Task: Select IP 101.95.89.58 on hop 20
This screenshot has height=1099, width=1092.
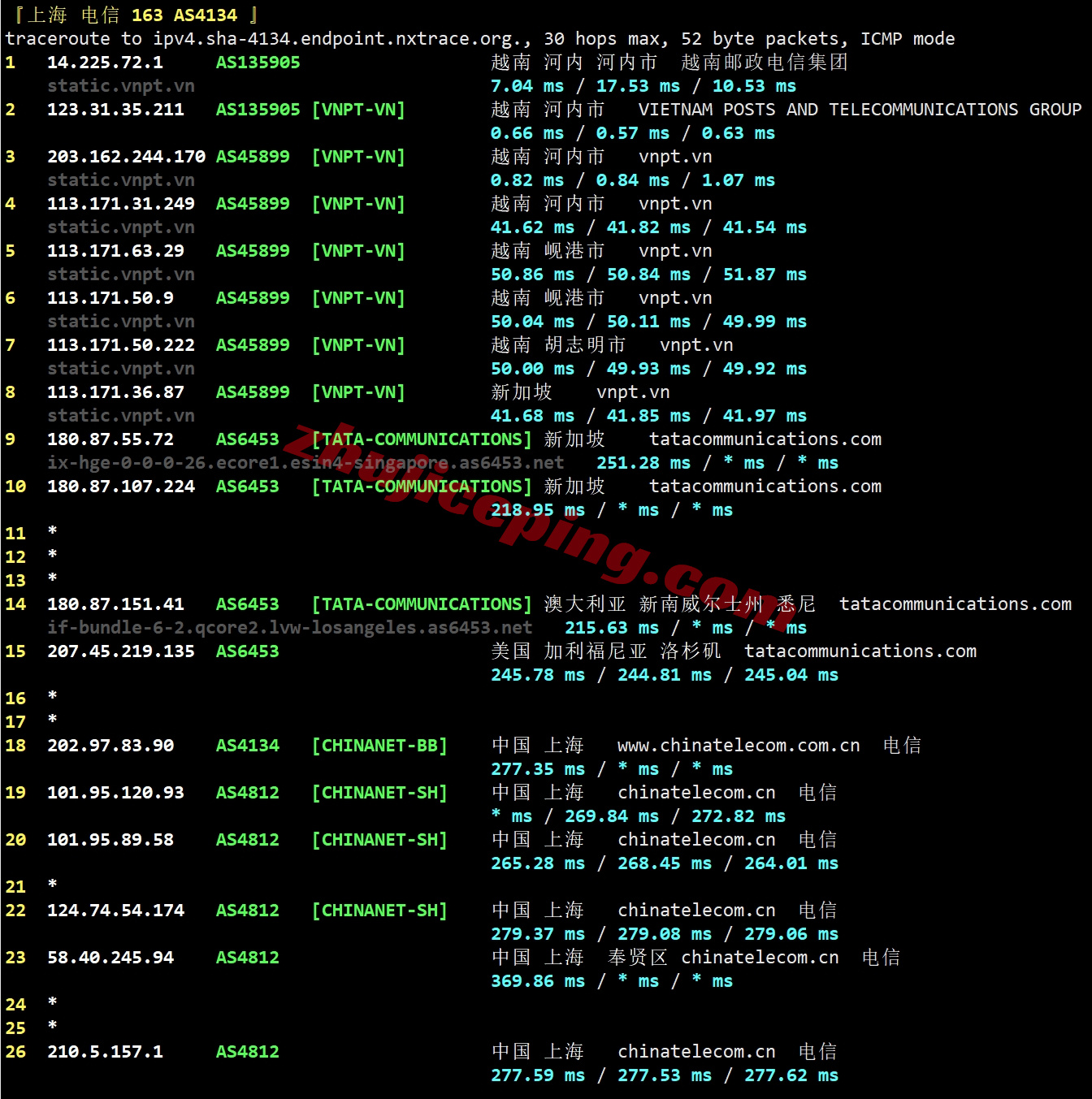Action: click(x=110, y=840)
